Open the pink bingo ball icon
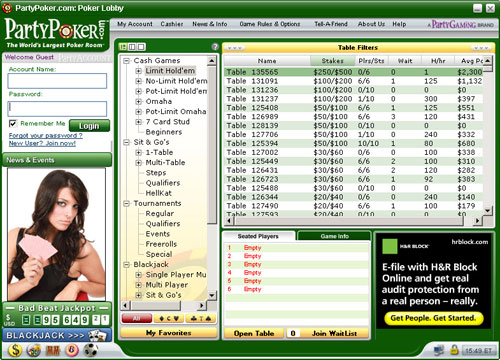The height and width of the screenshot is (360, 500). [72, 350]
